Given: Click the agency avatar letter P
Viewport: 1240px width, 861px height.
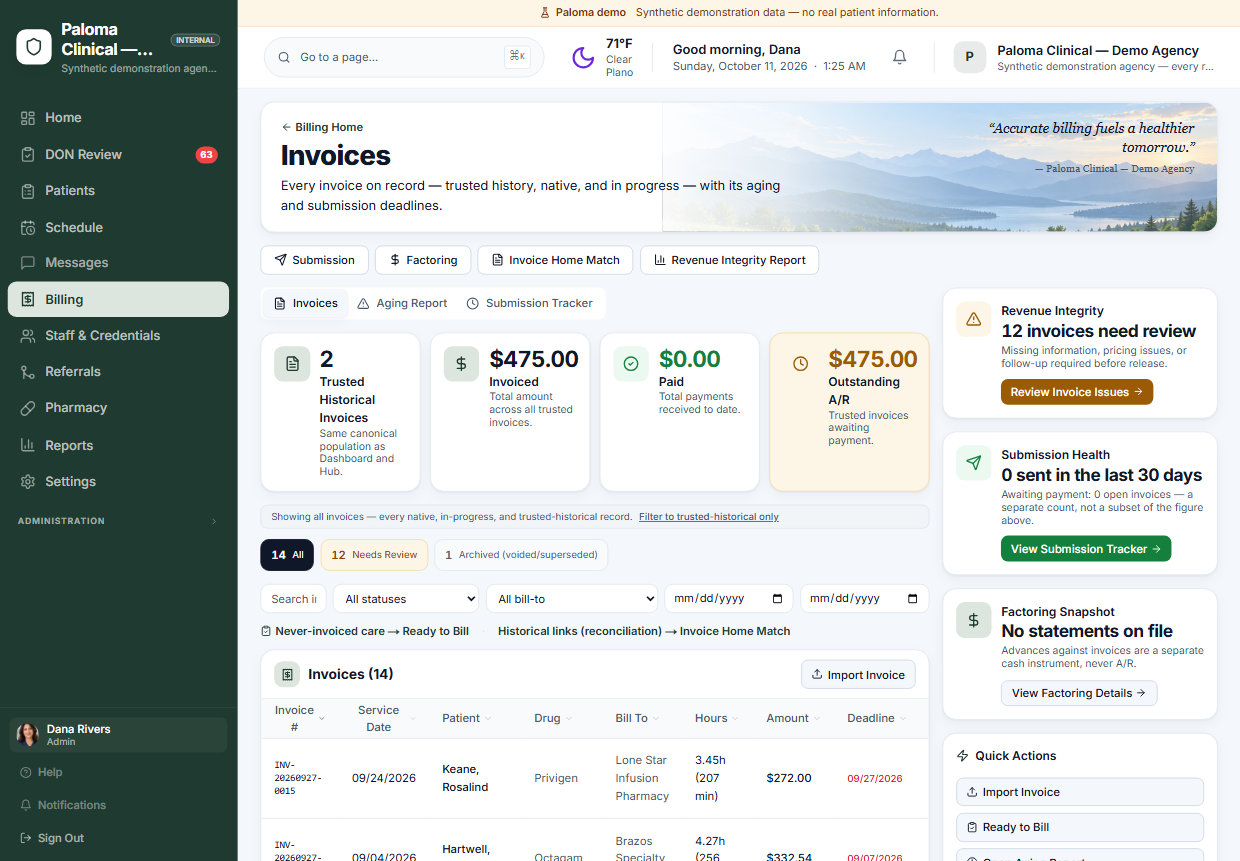Looking at the screenshot, I should click(969, 57).
